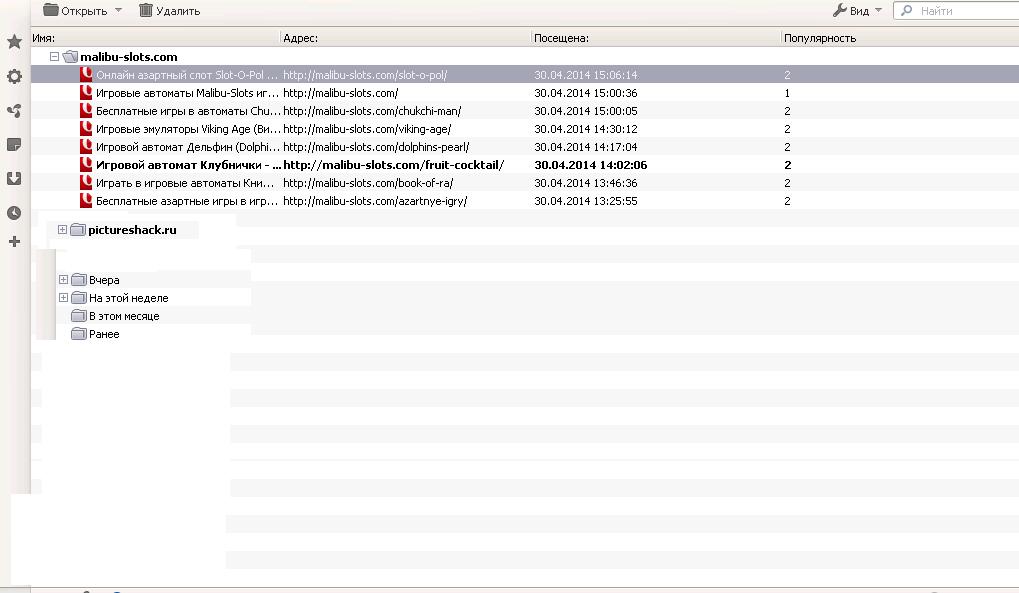The width and height of the screenshot is (1019, 593).
Task: Click the Вид menu label
Action: pyautogui.click(x=859, y=11)
